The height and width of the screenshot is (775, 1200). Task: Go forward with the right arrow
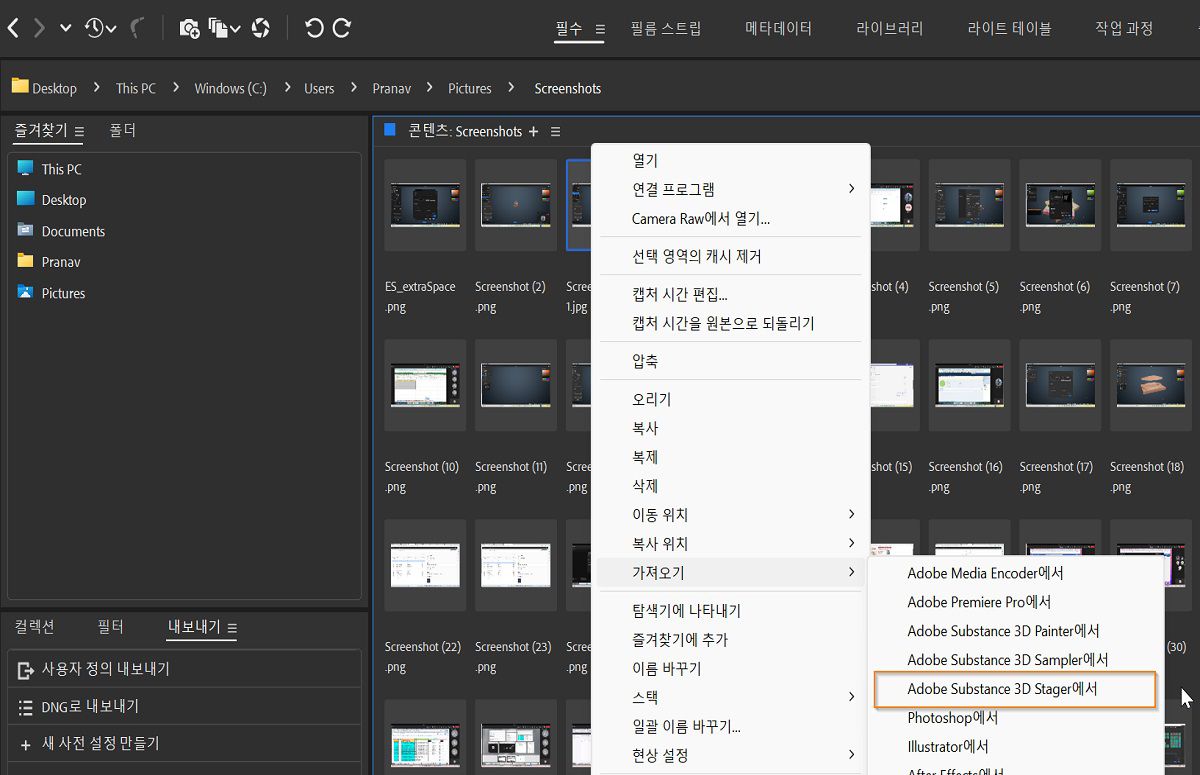click(x=39, y=28)
